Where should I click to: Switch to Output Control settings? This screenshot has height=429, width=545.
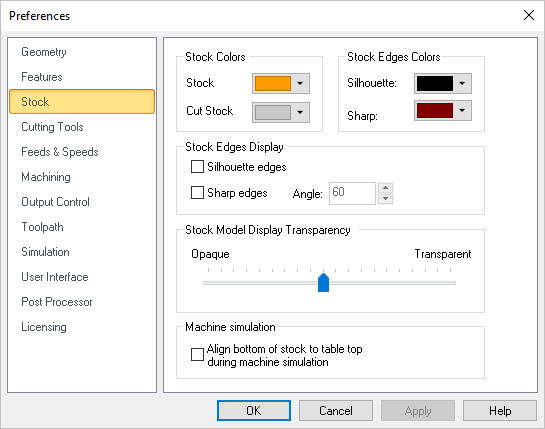(55, 202)
